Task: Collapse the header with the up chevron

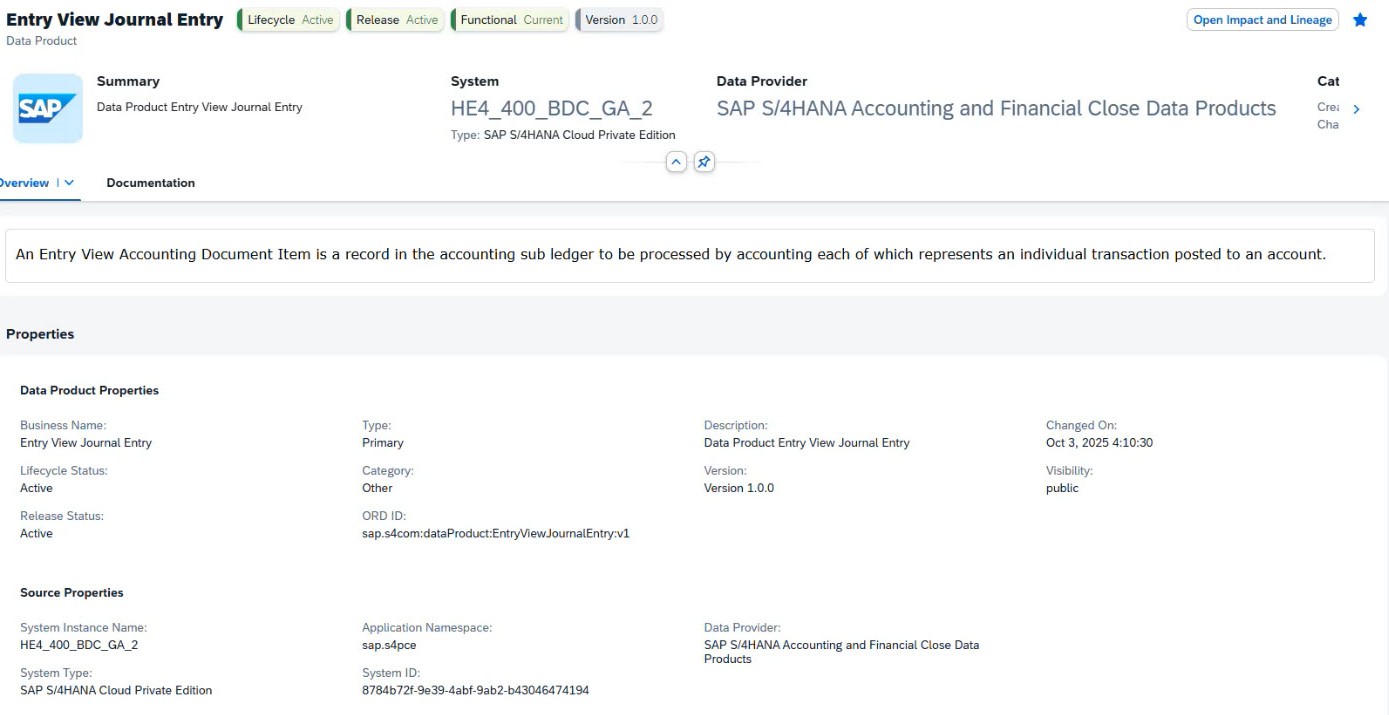Action: click(x=677, y=161)
